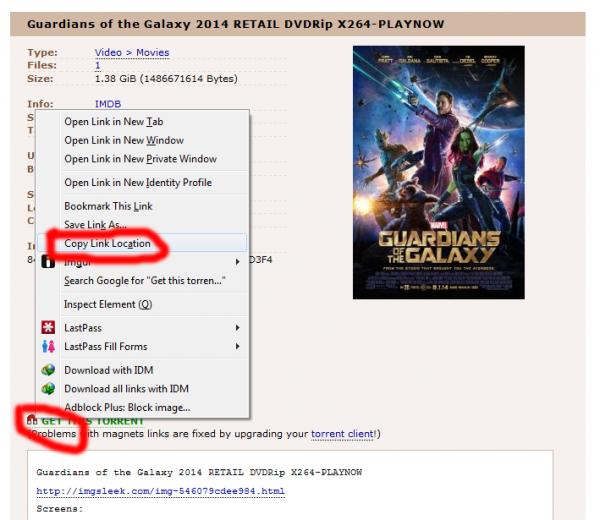Open the imgsleek.com image link
Viewport: 600px width, 520px height.
160,491
